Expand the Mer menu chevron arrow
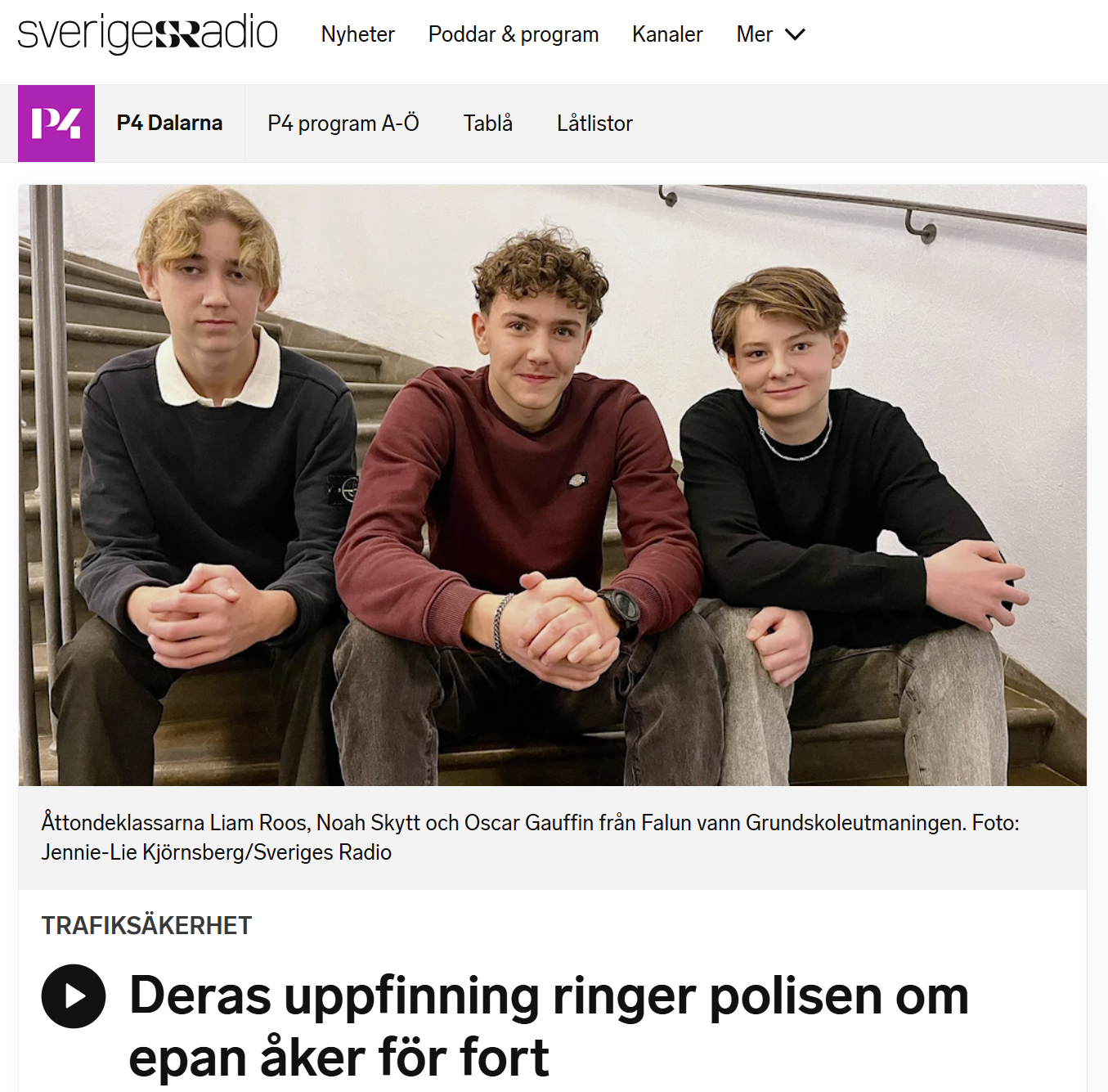This screenshot has height=1092, width=1108. click(795, 34)
